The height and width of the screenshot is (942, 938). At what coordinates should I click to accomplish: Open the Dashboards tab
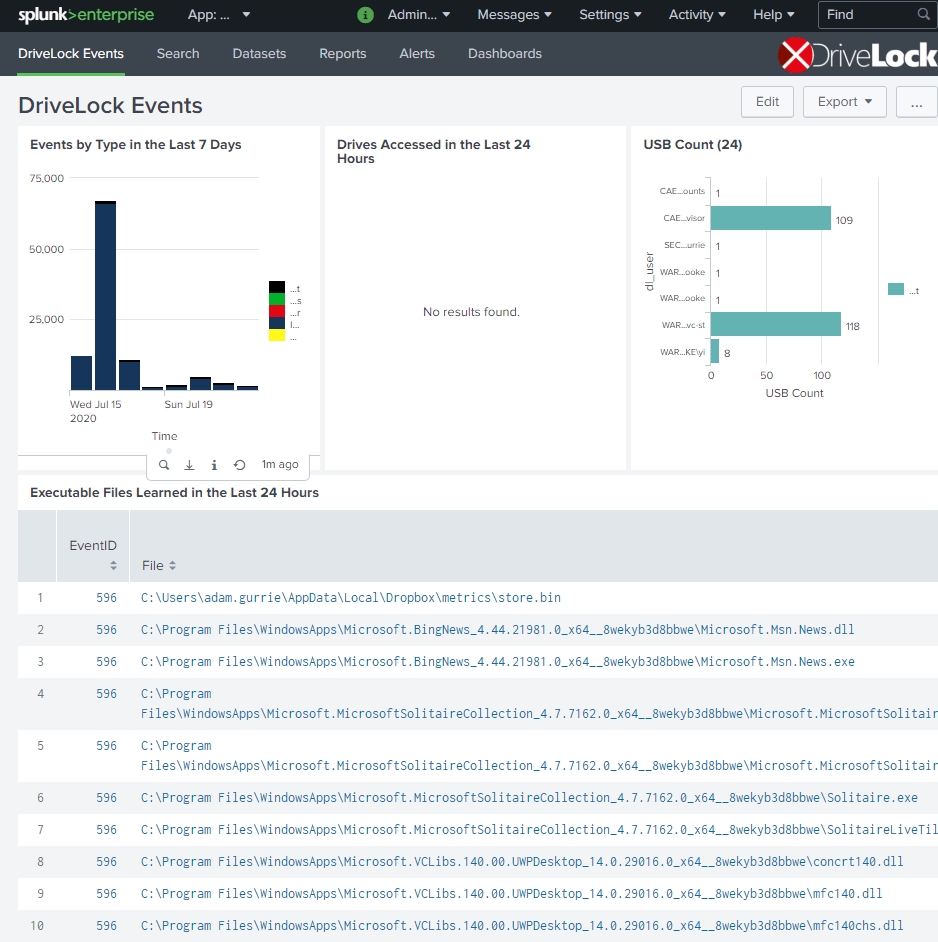[x=505, y=54]
